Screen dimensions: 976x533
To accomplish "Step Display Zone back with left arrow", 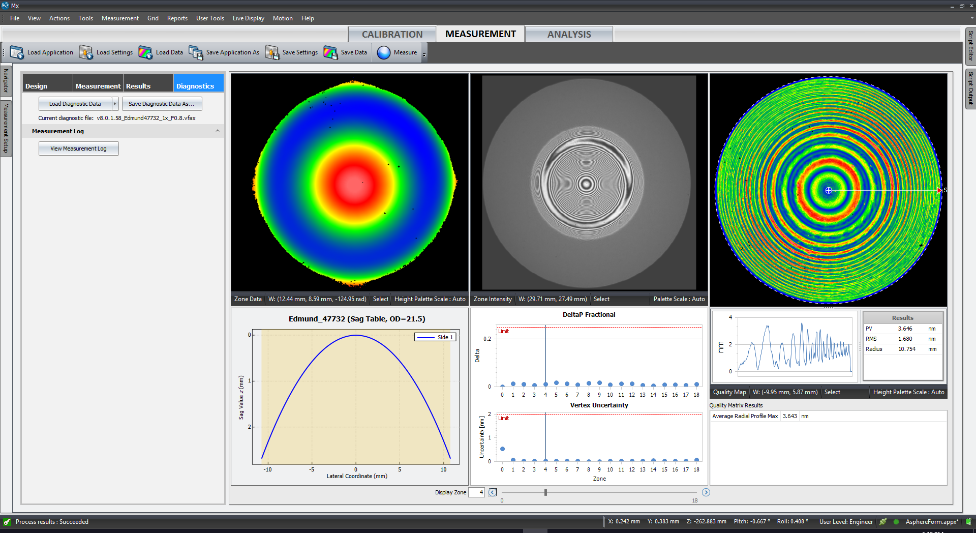I will [491, 492].
